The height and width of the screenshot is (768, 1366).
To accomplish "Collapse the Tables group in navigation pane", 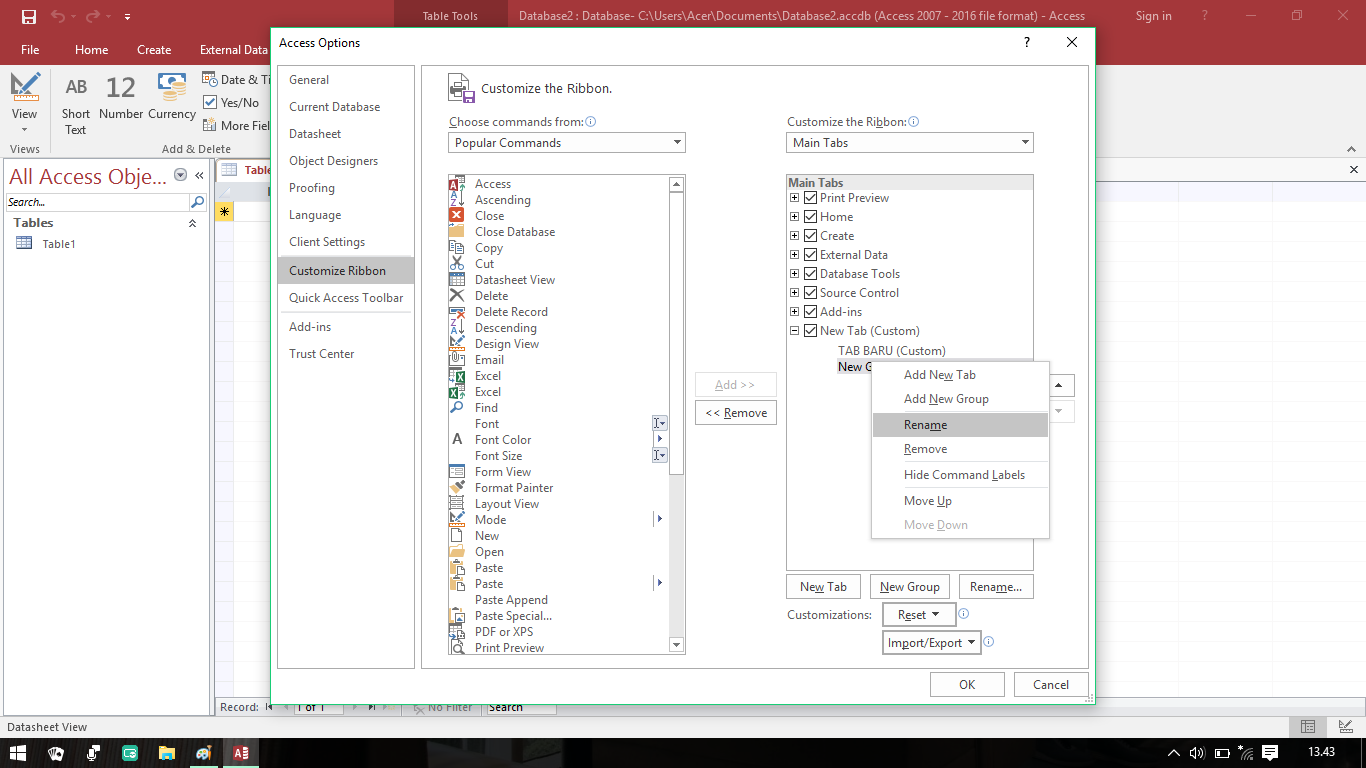I will pyautogui.click(x=192, y=223).
